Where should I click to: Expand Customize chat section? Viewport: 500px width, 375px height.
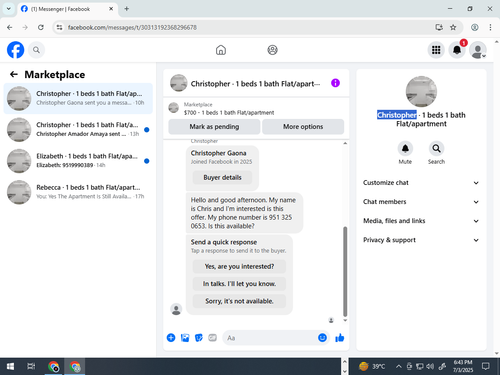[x=421, y=183]
